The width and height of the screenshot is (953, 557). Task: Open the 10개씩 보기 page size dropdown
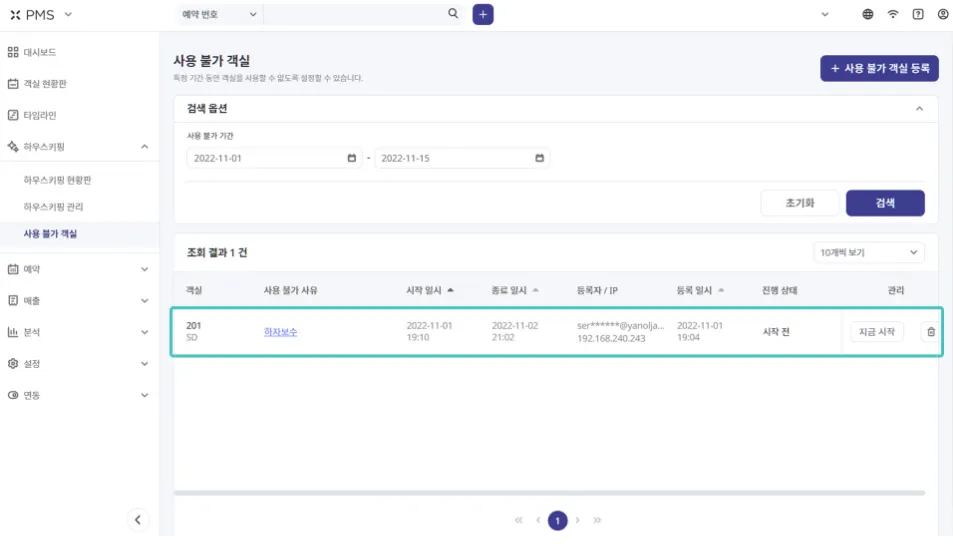(x=869, y=253)
